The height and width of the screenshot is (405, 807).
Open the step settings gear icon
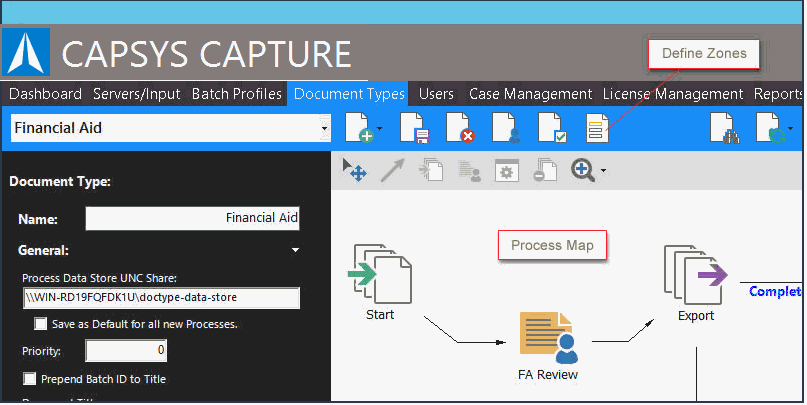click(506, 171)
